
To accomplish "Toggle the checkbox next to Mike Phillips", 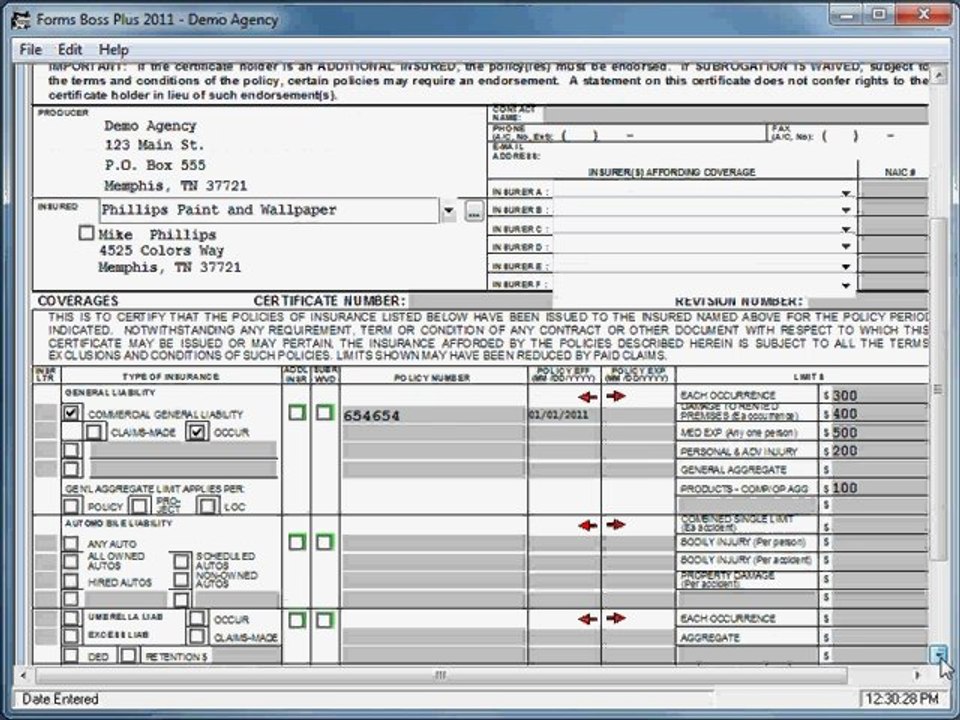I will click(87, 233).
